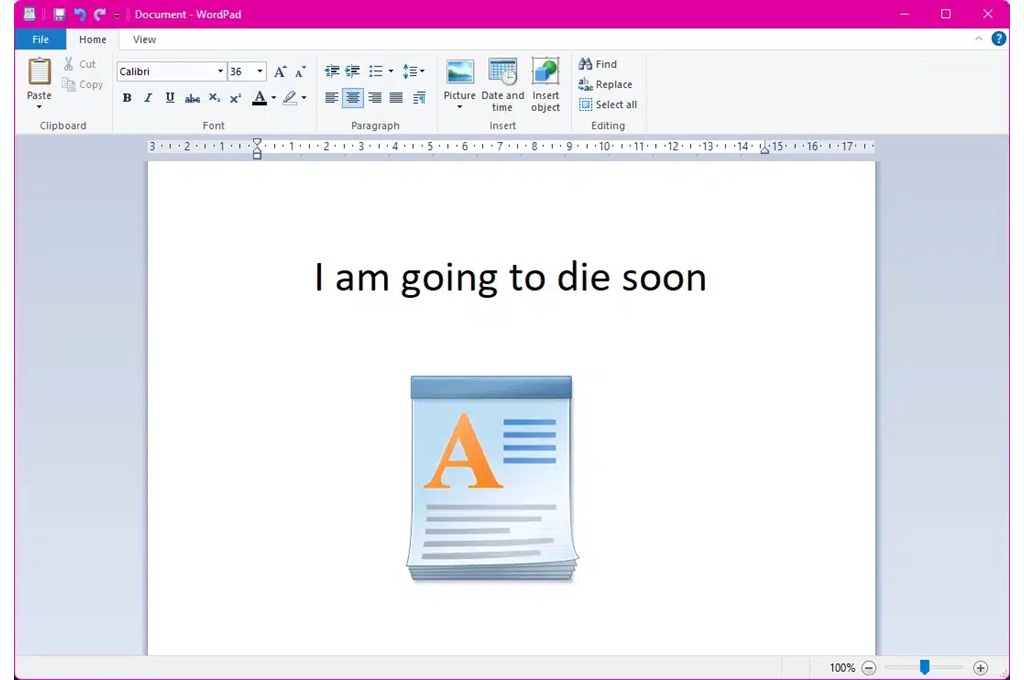Toggle Strikethrough formatting
Screen dimensions: 1024x680
(192, 99)
